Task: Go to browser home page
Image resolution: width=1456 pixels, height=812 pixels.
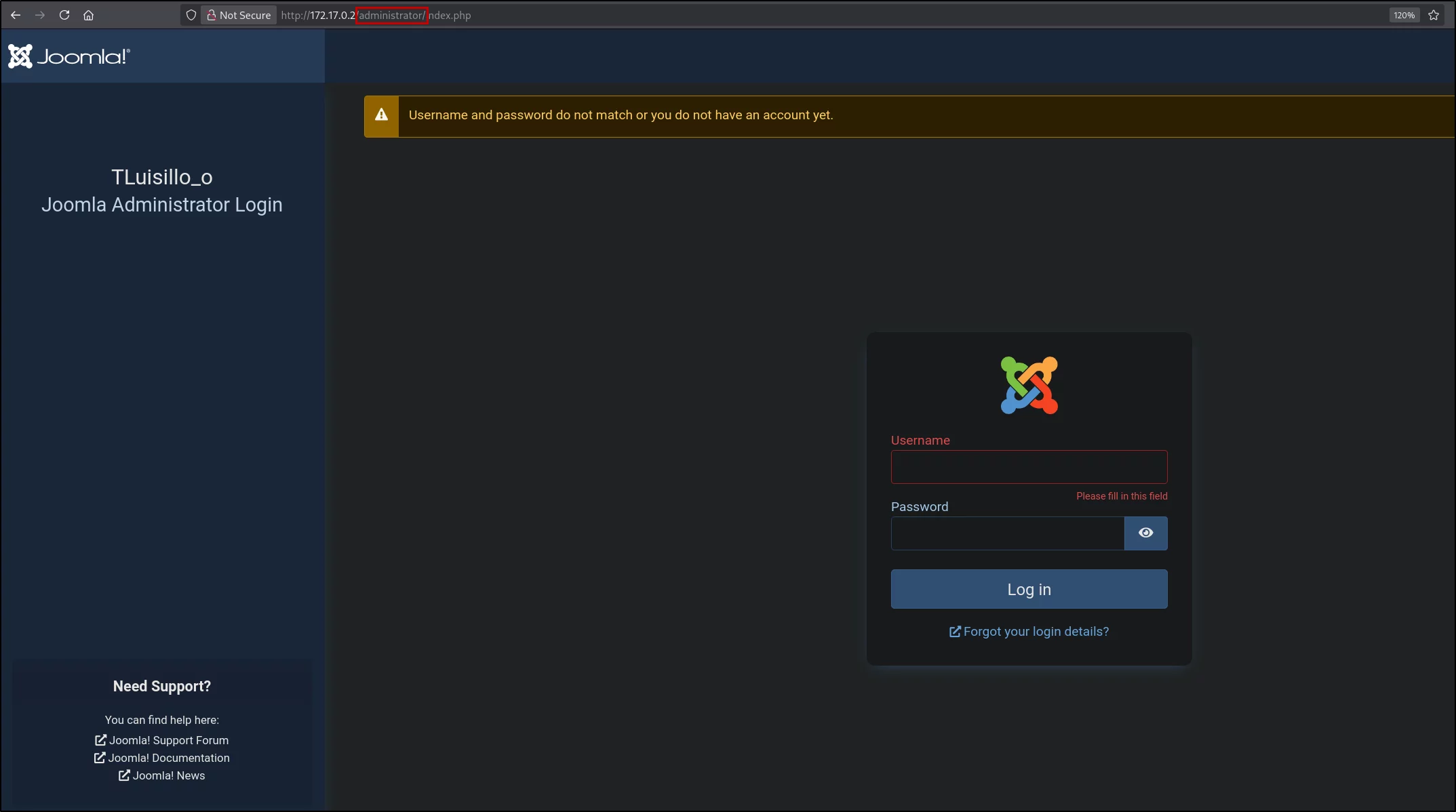Action: click(88, 15)
